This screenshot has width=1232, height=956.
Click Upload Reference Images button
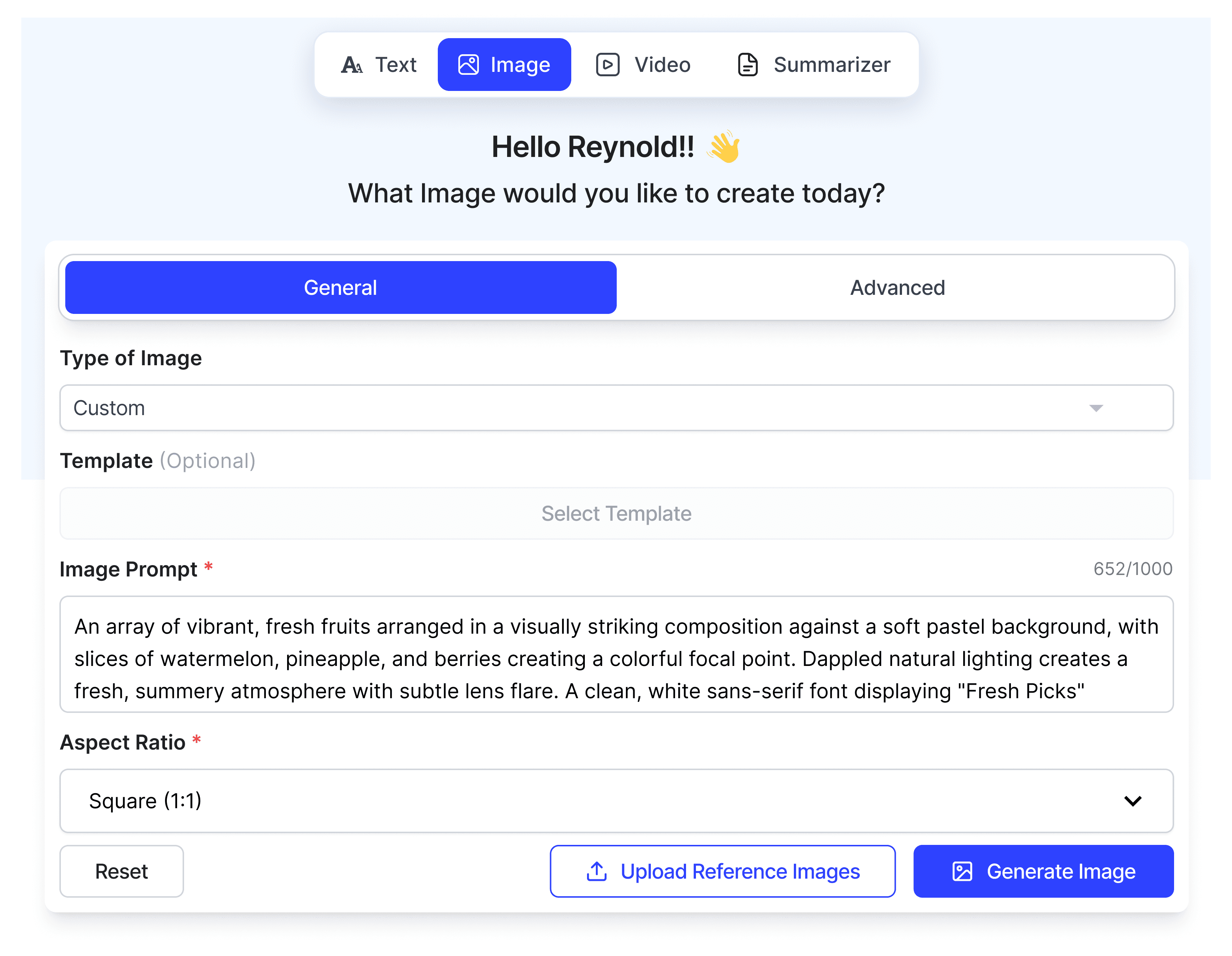(x=722, y=871)
